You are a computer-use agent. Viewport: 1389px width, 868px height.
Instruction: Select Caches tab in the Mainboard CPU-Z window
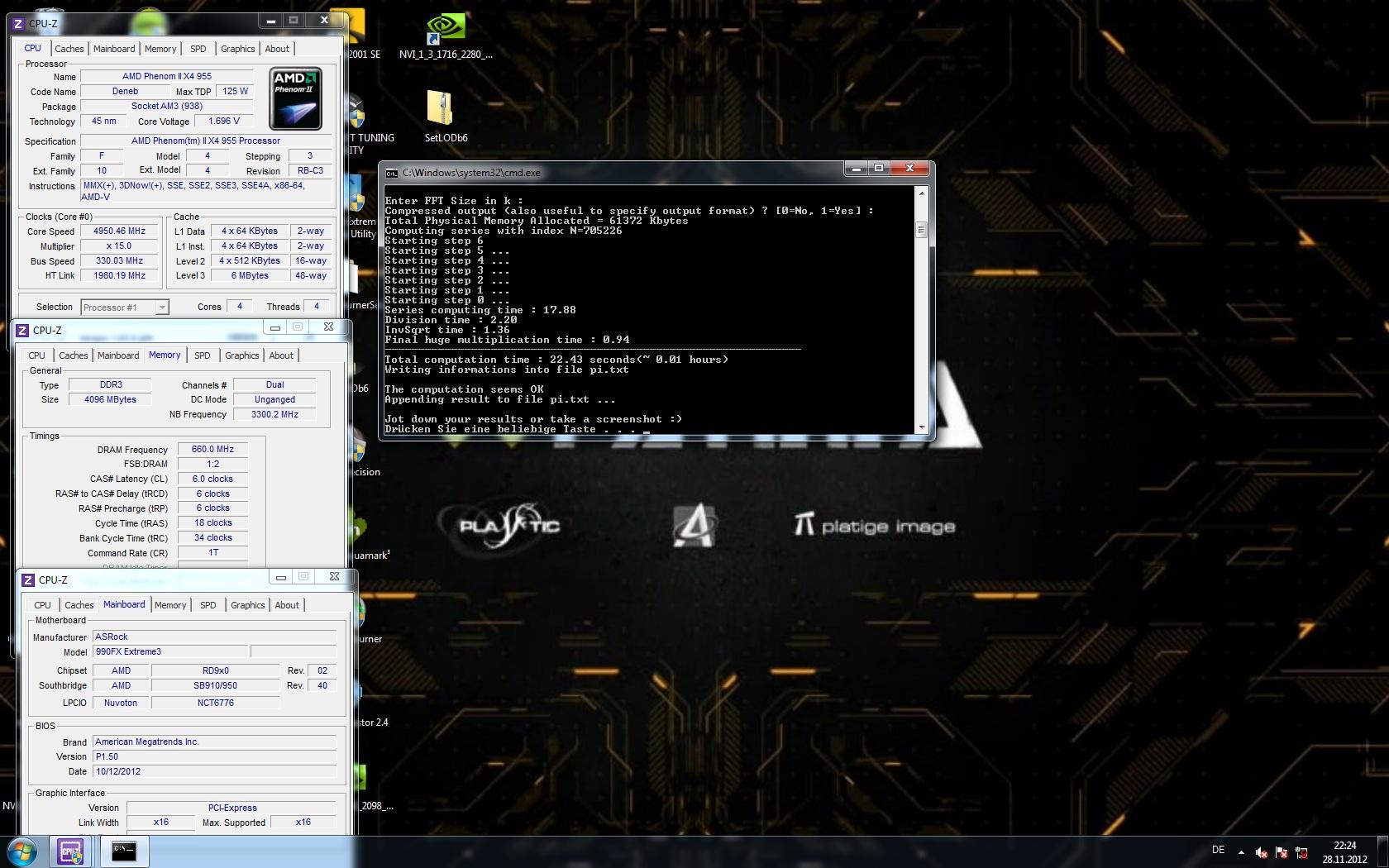pyautogui.click(x=79, y=605)
